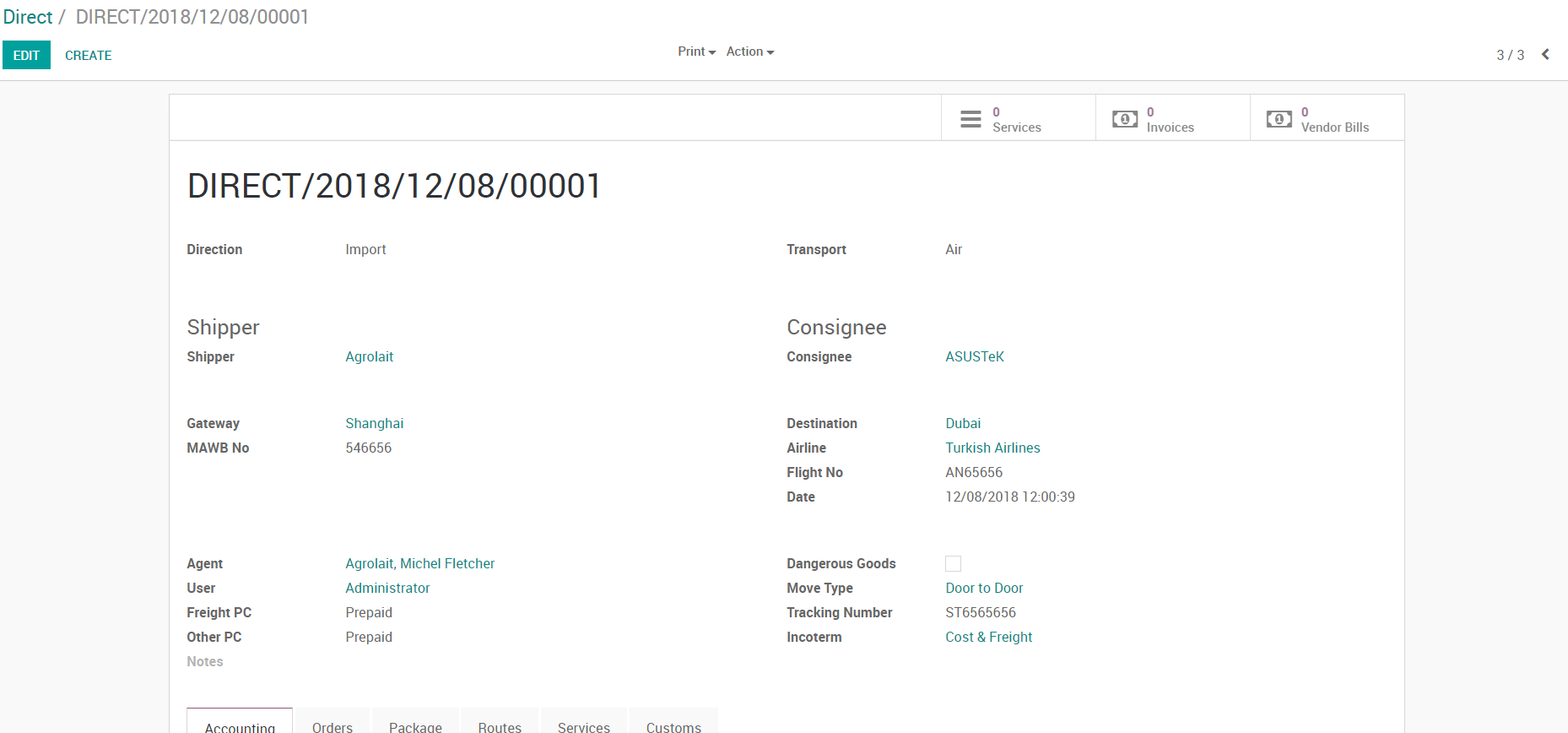Click the 3 / 3 record pager
Viewport: 1568px width, 733px height.
coord(1510,56)
